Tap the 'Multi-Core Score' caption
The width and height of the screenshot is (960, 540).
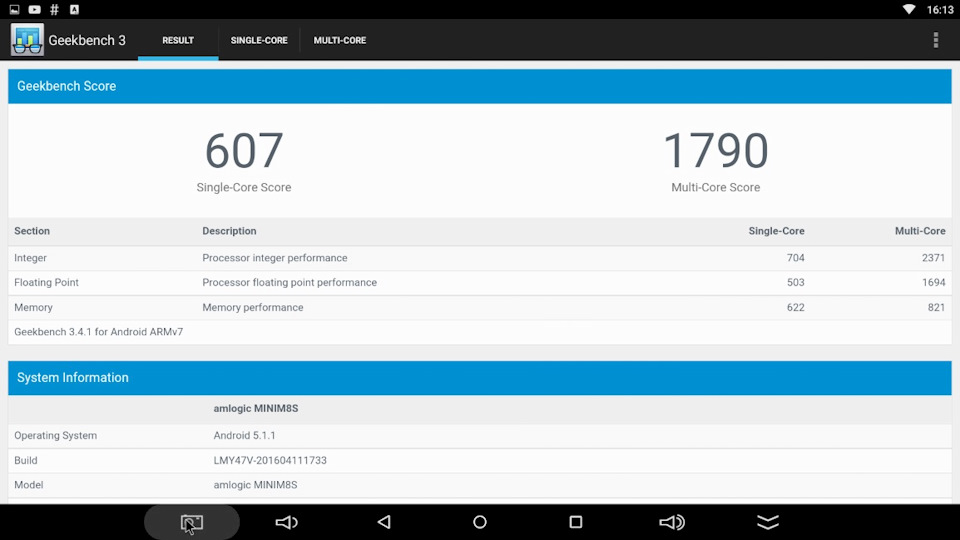click(716, 188)
